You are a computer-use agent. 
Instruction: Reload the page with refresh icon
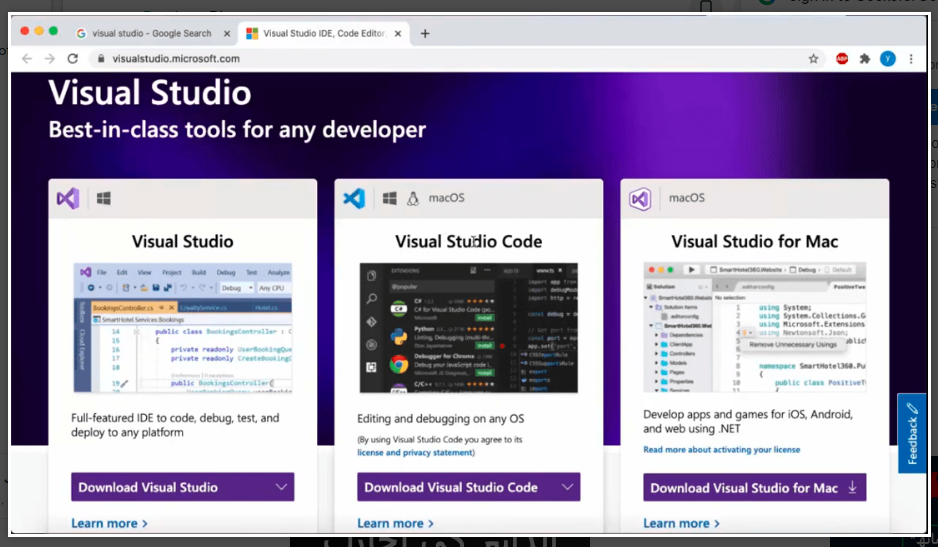72,59
